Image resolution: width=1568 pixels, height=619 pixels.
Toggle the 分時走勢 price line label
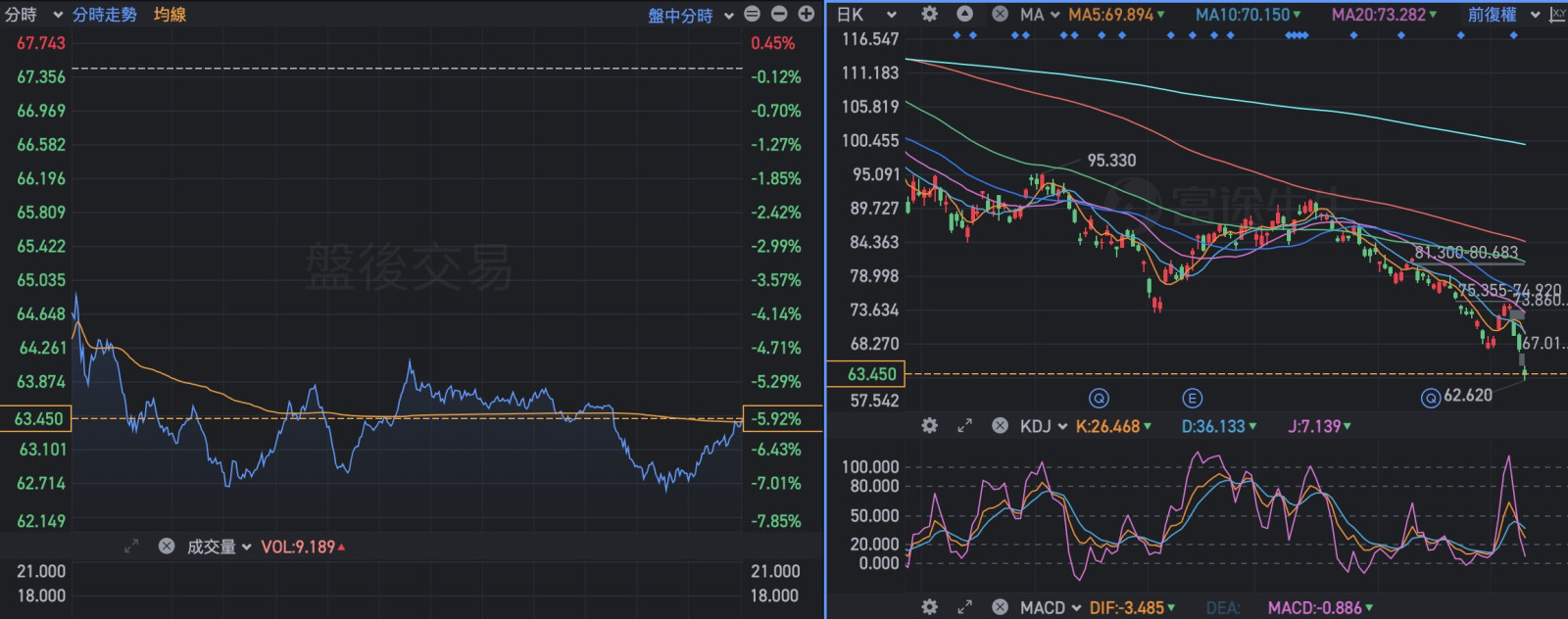[104, 15]
